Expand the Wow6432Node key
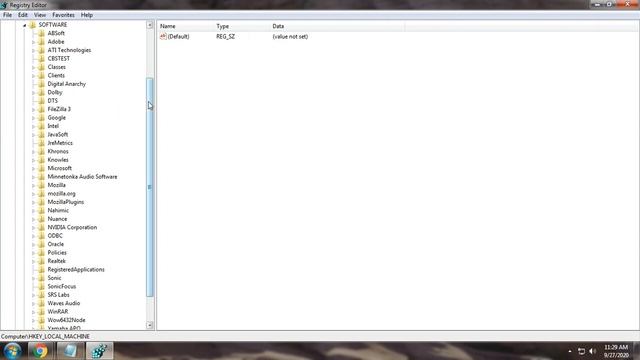This screenshot has width=640, height=360. 33,320
